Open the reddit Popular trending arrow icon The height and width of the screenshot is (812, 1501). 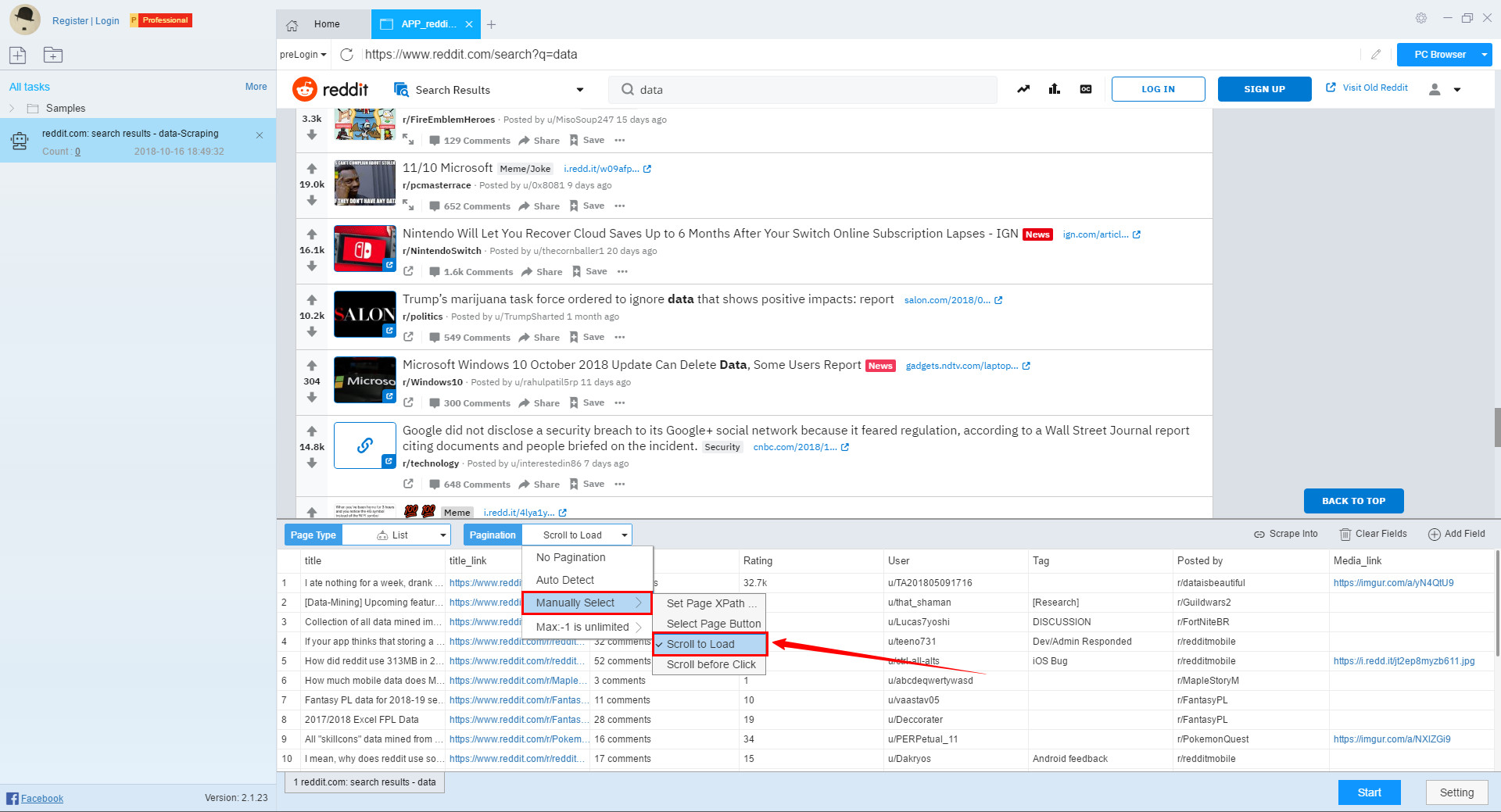(1023, 89)
